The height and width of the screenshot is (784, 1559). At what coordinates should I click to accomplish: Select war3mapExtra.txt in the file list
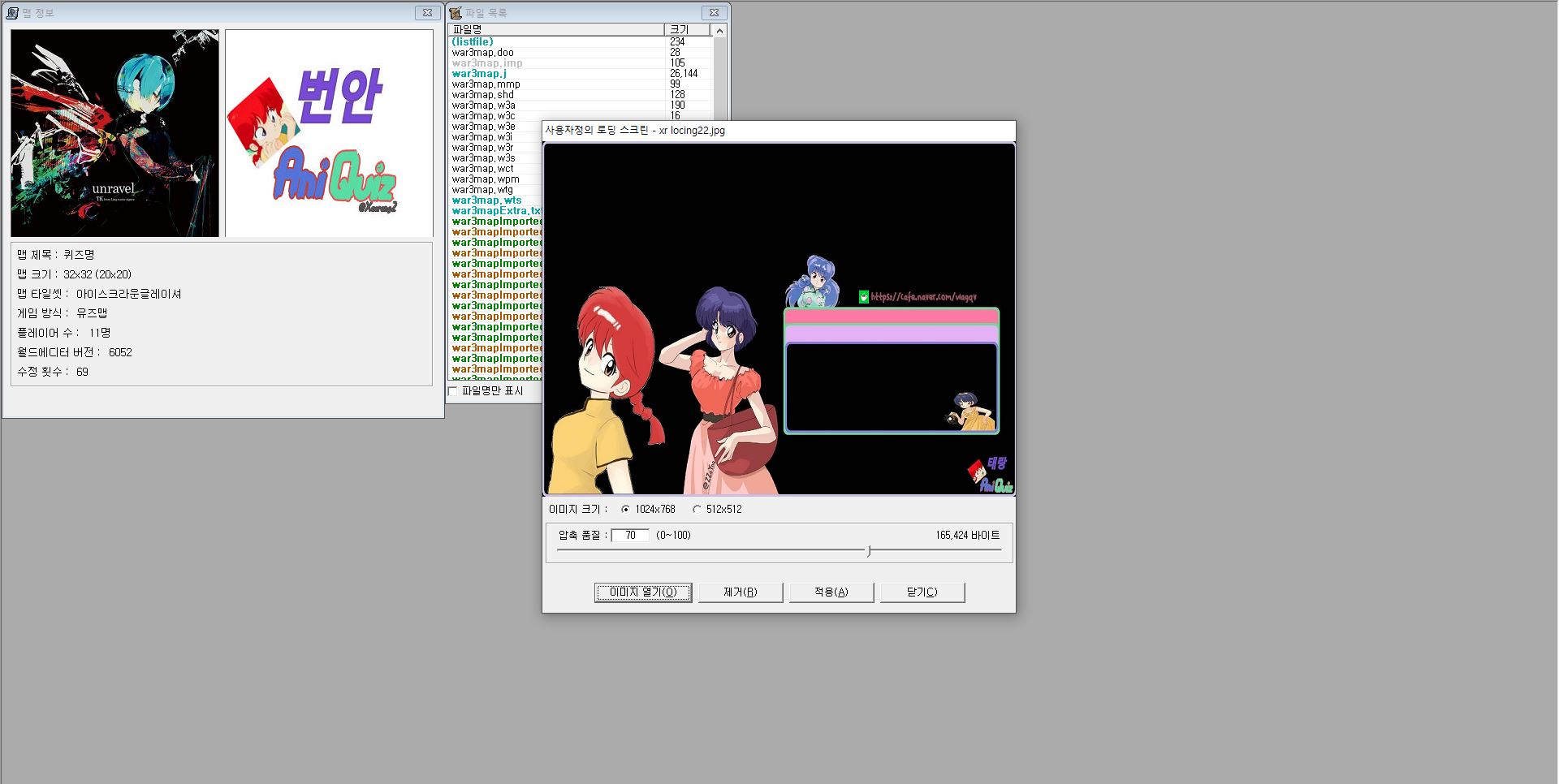497,211
